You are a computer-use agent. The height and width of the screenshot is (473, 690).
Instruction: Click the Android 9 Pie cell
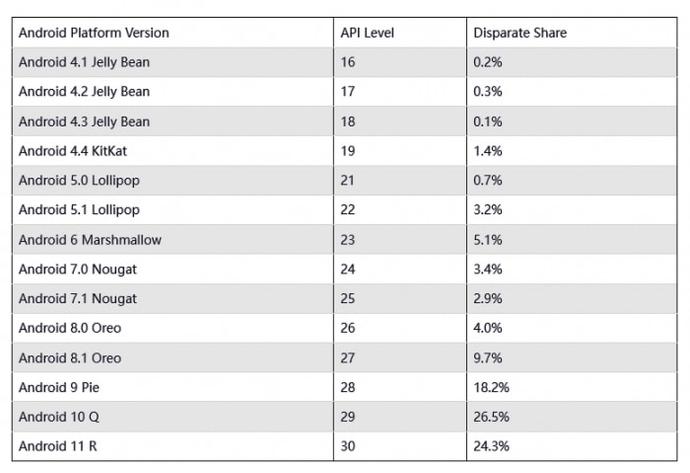click(57, 387)
